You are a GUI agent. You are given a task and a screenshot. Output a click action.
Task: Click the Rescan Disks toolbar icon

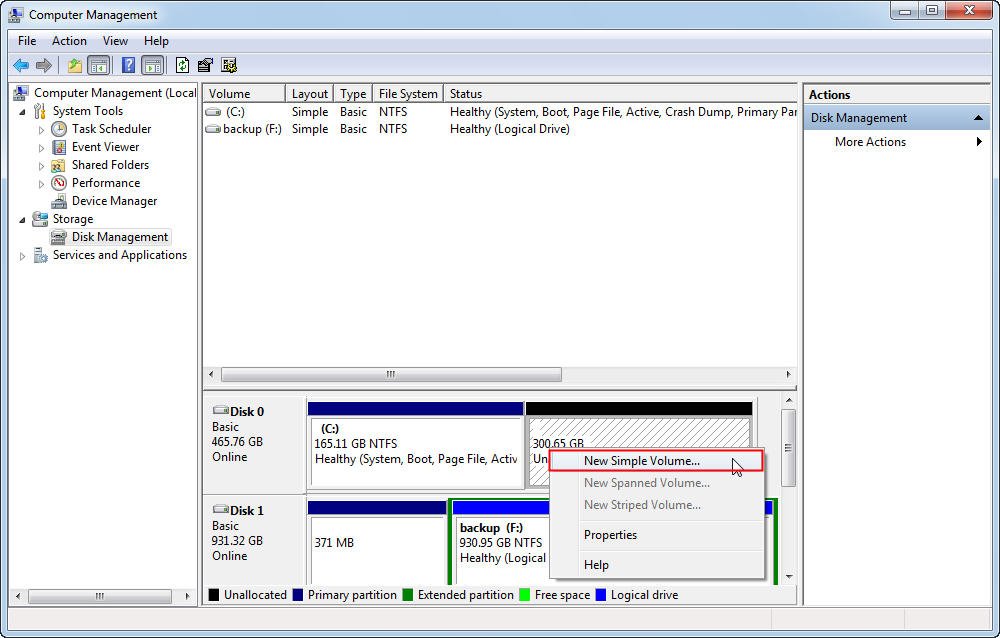click(x=205, y=65)
